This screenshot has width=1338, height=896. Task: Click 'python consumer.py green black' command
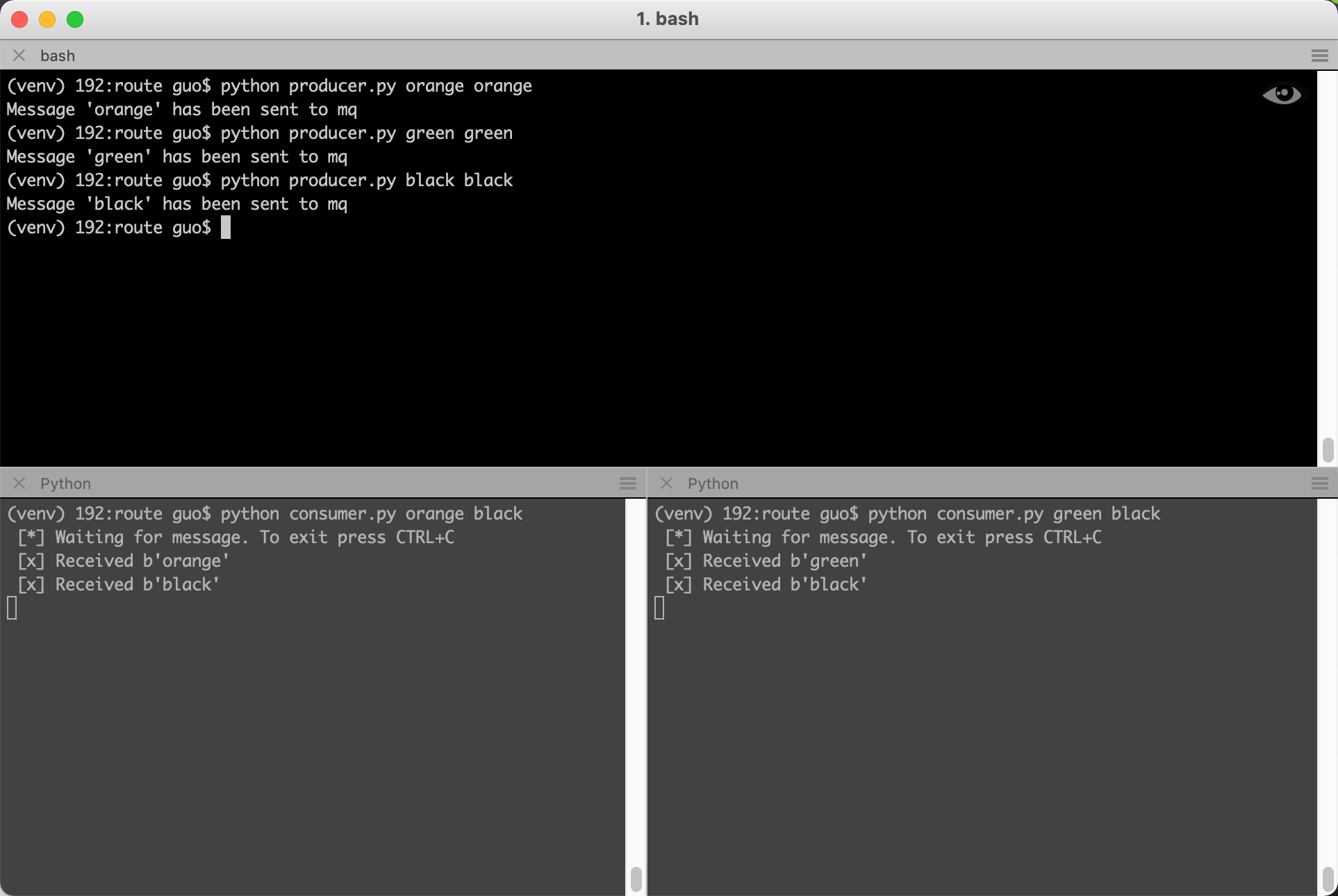click(1014, 514)
